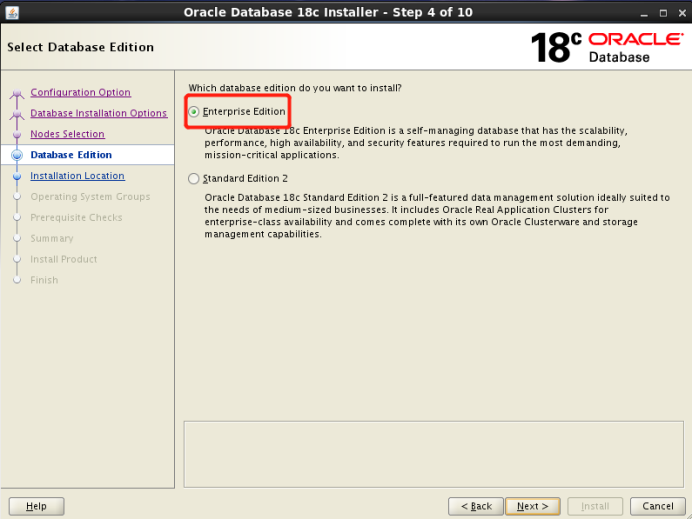Viewport: 692px width, 520px height.
Task: Click the Summary step text
Action: 52,238
